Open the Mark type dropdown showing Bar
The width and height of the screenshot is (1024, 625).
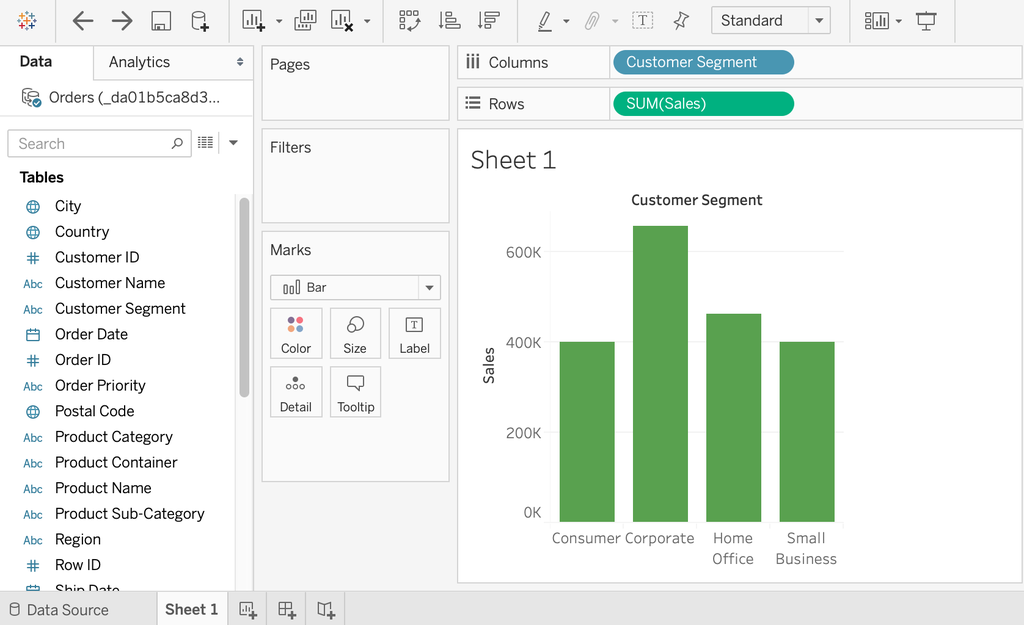point(355,287)
